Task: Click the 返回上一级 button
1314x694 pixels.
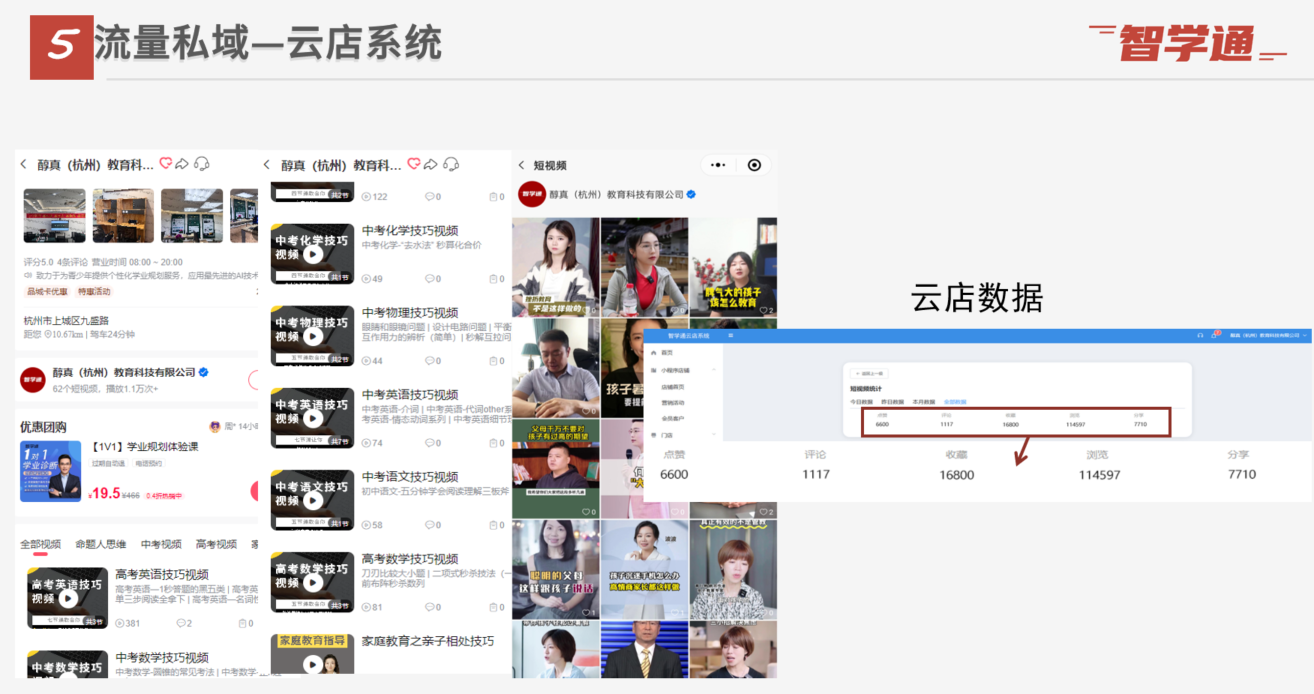Action: click(869, 373)
